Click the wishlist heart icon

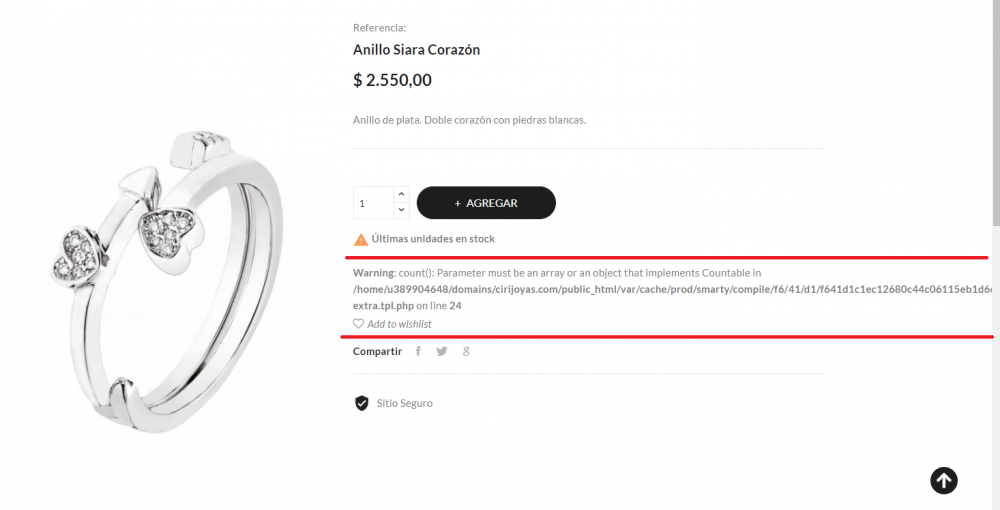(x=359, y=324)
